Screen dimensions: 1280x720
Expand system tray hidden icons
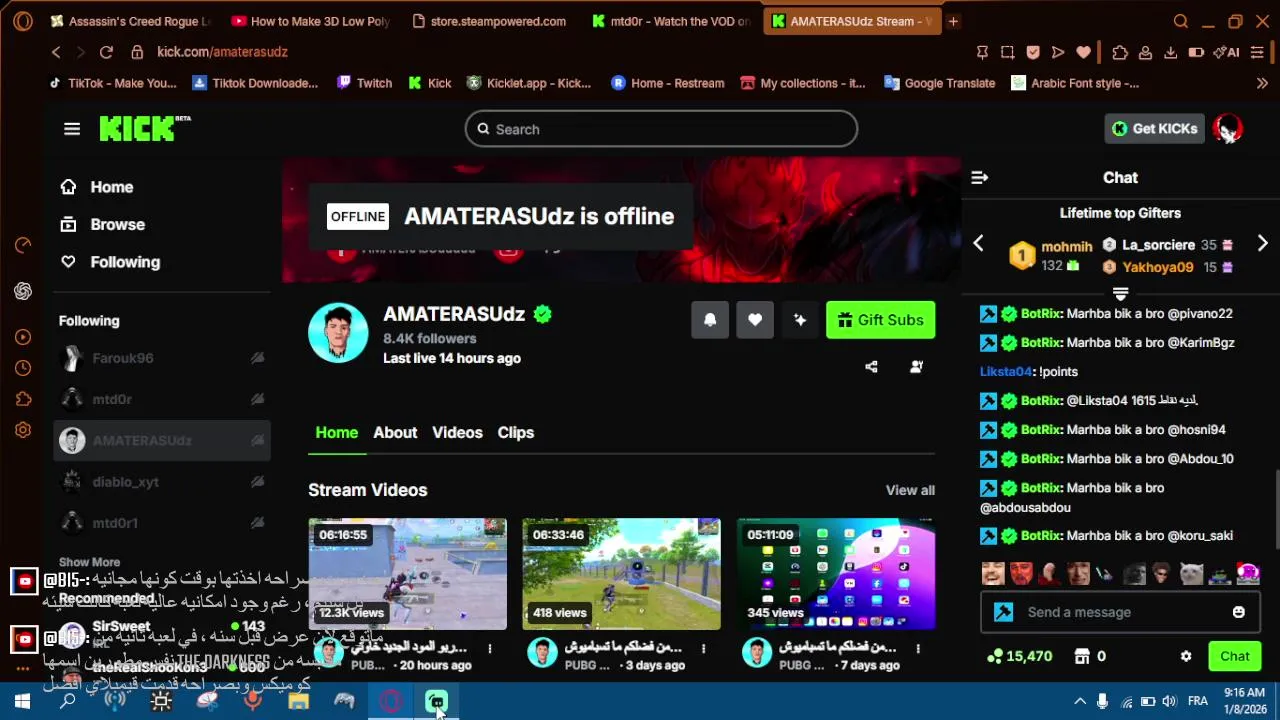[x=1079, y=701]
